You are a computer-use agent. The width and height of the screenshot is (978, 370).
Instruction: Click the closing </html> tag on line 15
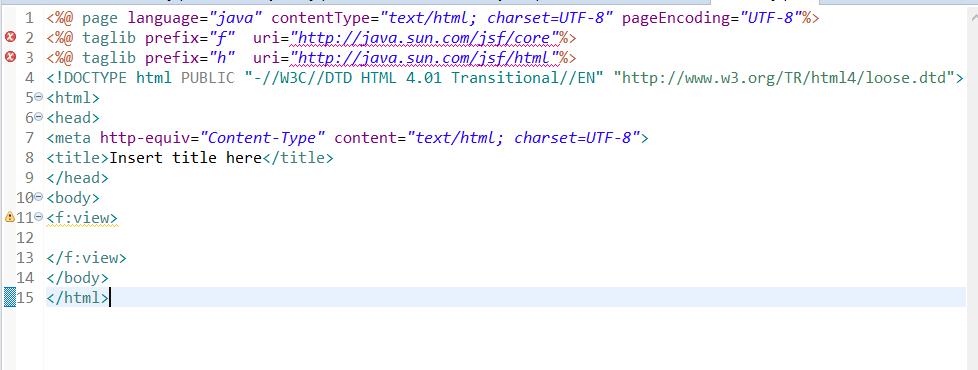click(77, 298)
